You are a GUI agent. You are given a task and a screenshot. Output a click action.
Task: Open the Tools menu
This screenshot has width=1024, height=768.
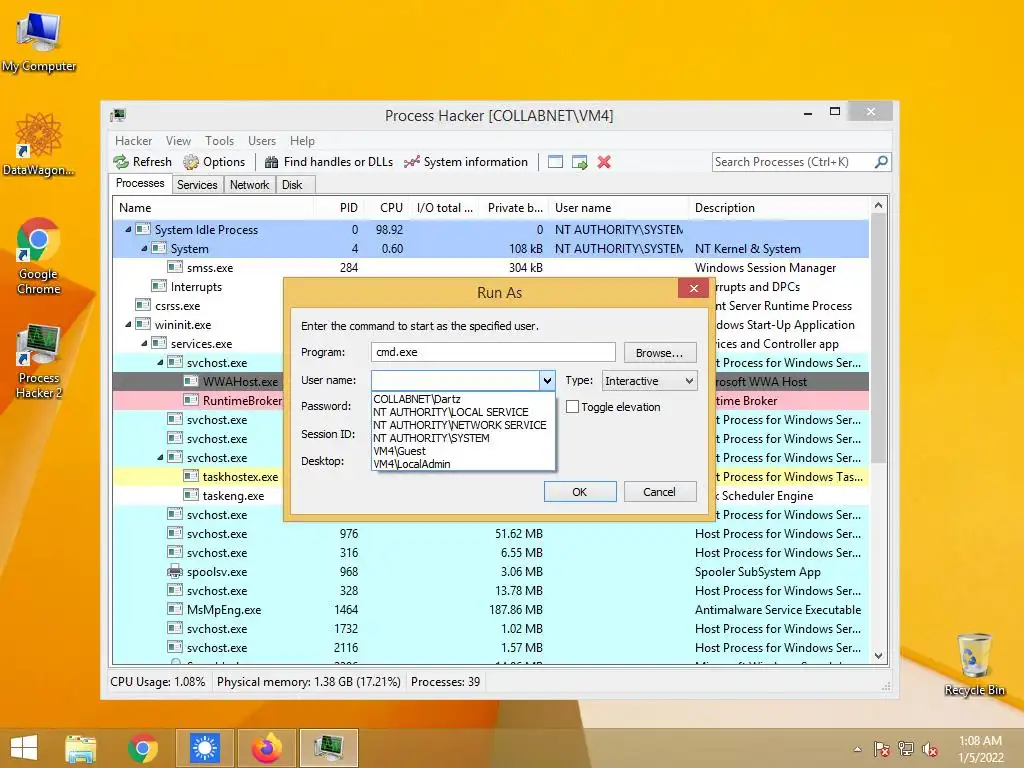219,141
